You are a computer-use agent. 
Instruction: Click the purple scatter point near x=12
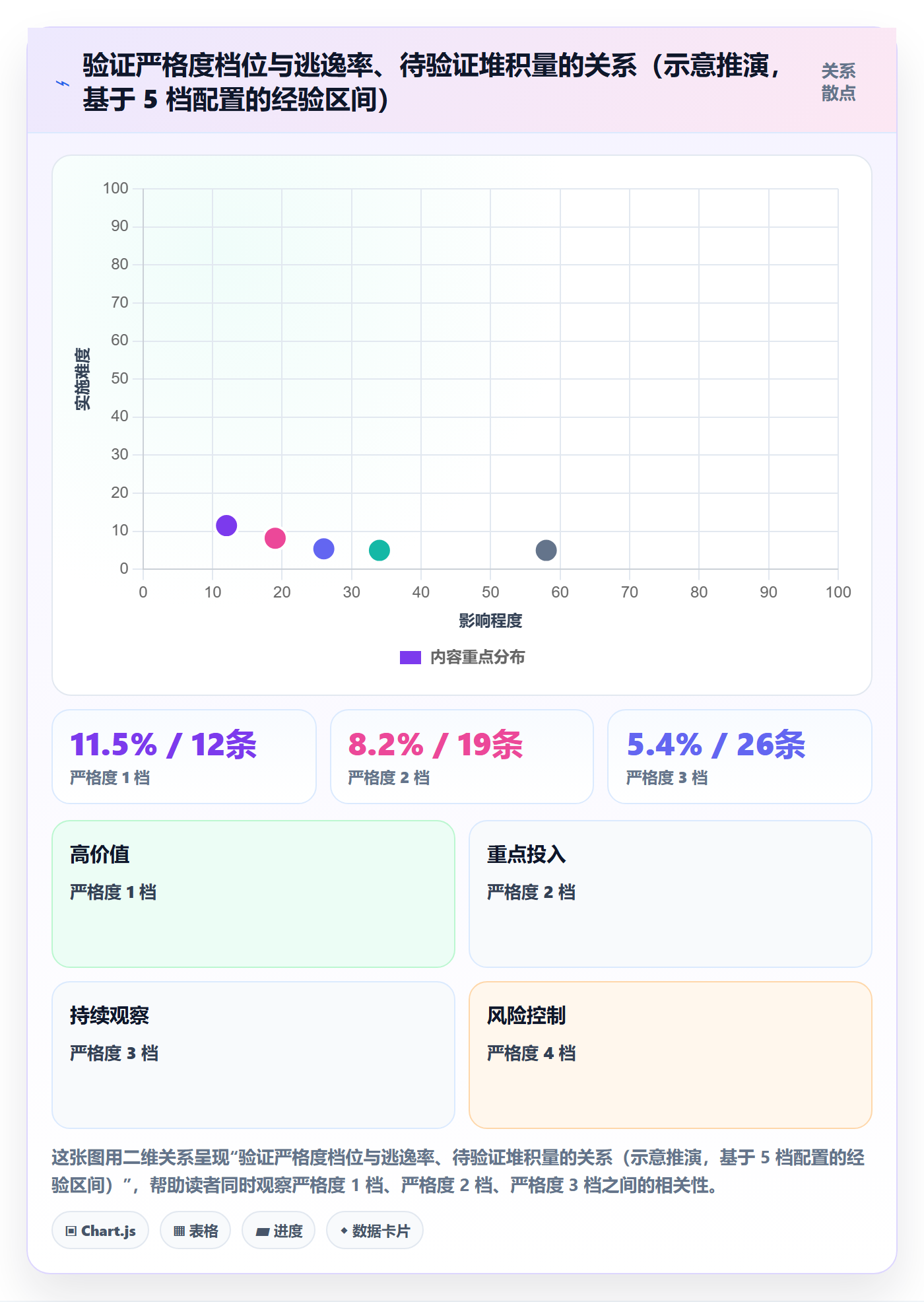click(x=226, y=526)
